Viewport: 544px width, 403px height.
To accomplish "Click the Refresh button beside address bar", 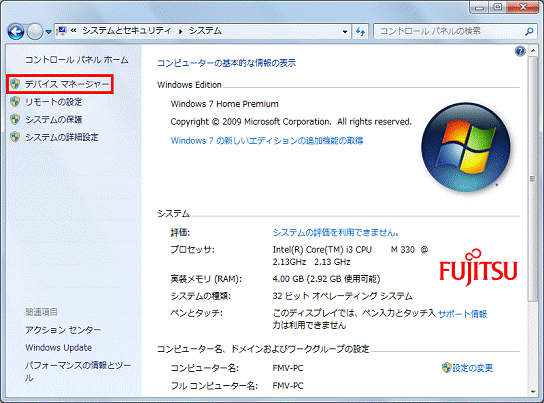I will 360,32.
